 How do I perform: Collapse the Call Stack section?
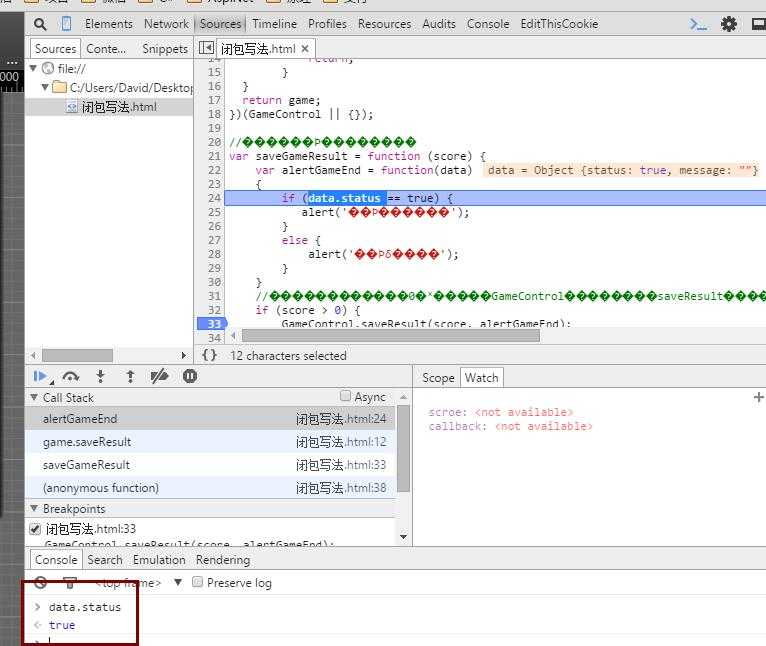click(x=34, y=397)
